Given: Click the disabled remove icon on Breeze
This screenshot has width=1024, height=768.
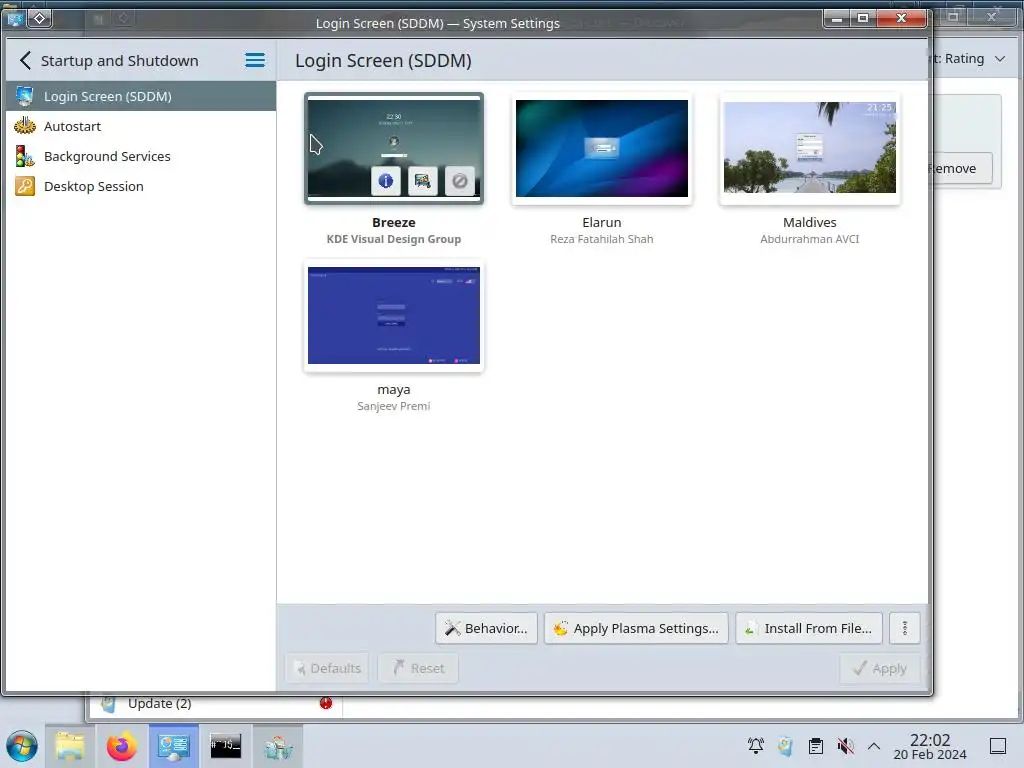Looking at the screenshot, I should tap(460, 180).
